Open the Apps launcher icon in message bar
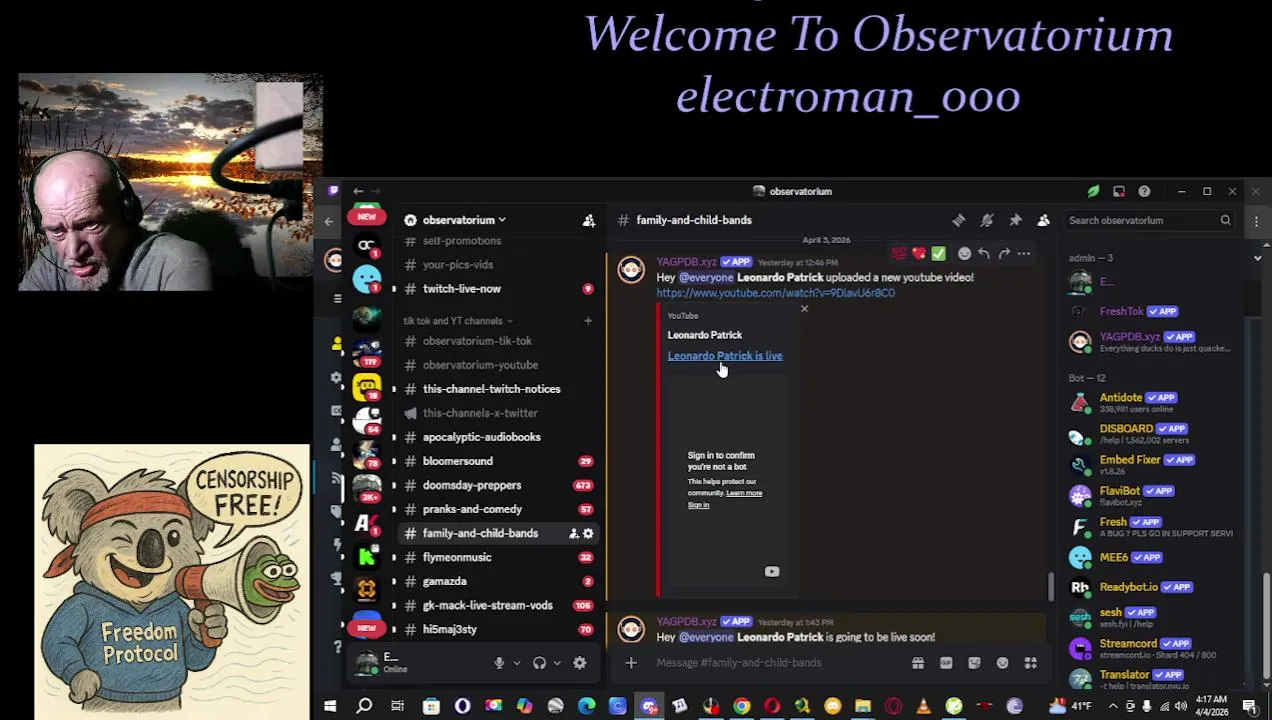 (1030, 663)
